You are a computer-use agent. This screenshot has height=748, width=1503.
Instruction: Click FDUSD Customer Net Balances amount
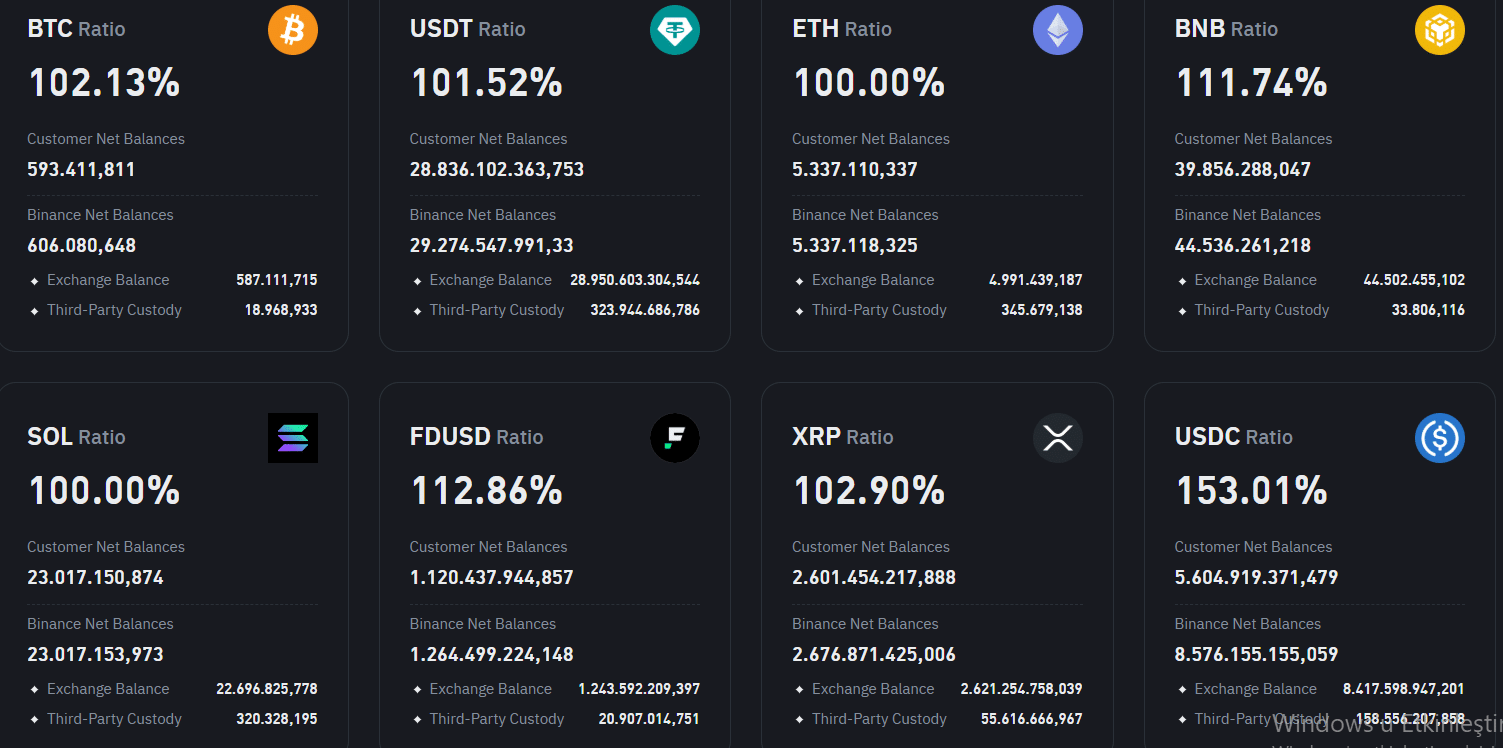491,577
